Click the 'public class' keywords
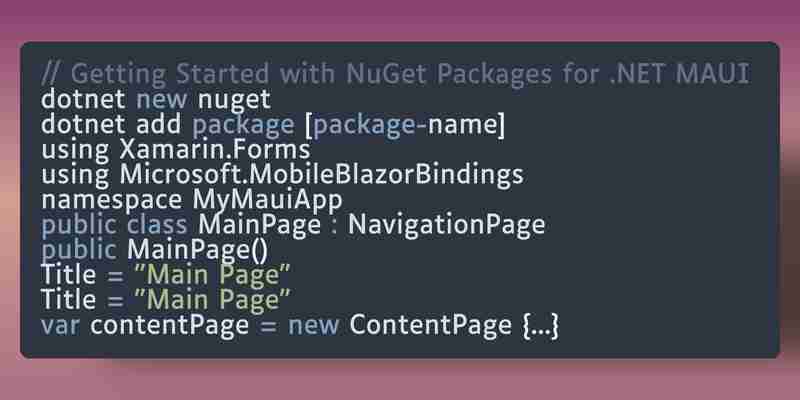 click(114, 225)
